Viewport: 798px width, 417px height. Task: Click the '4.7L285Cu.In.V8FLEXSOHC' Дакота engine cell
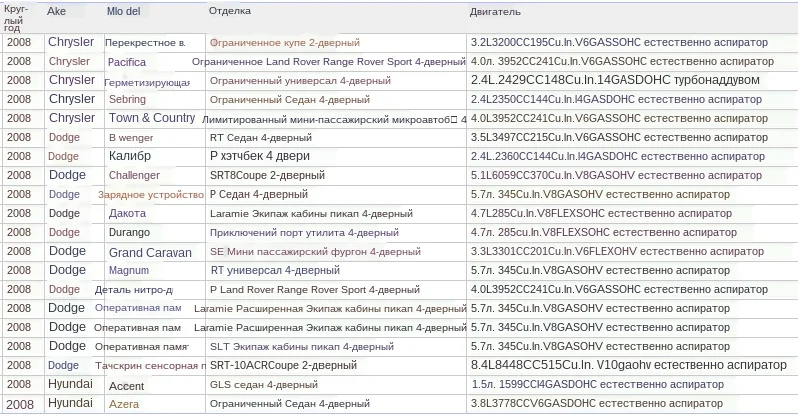(601, 213)
